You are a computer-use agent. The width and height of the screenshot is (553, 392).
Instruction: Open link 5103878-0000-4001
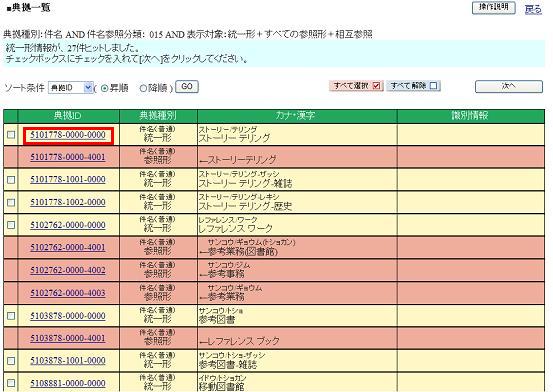click(x=68, y=338)
